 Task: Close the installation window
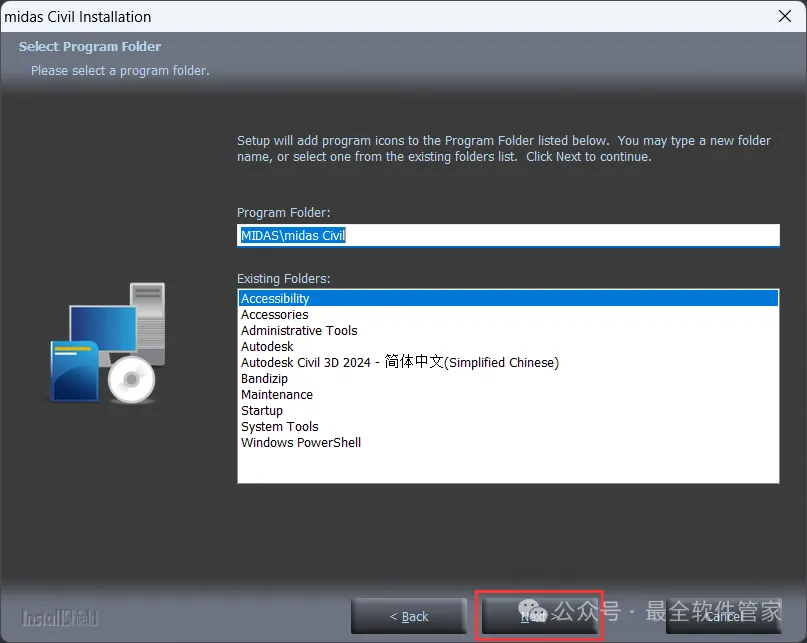pos(785,16)
